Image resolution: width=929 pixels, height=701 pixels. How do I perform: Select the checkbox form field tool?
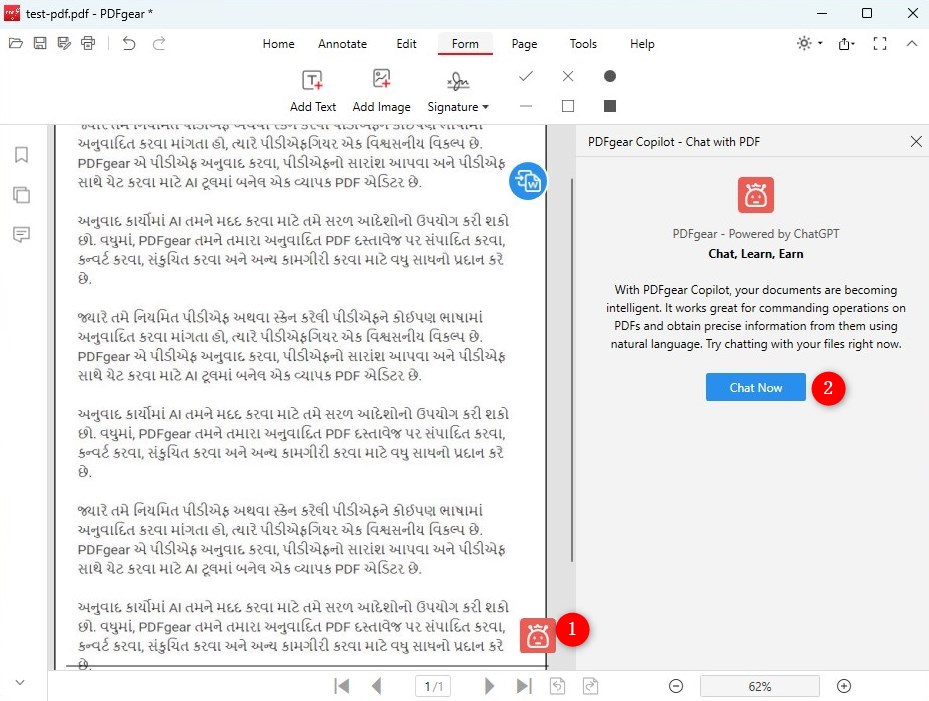(567, 105)
